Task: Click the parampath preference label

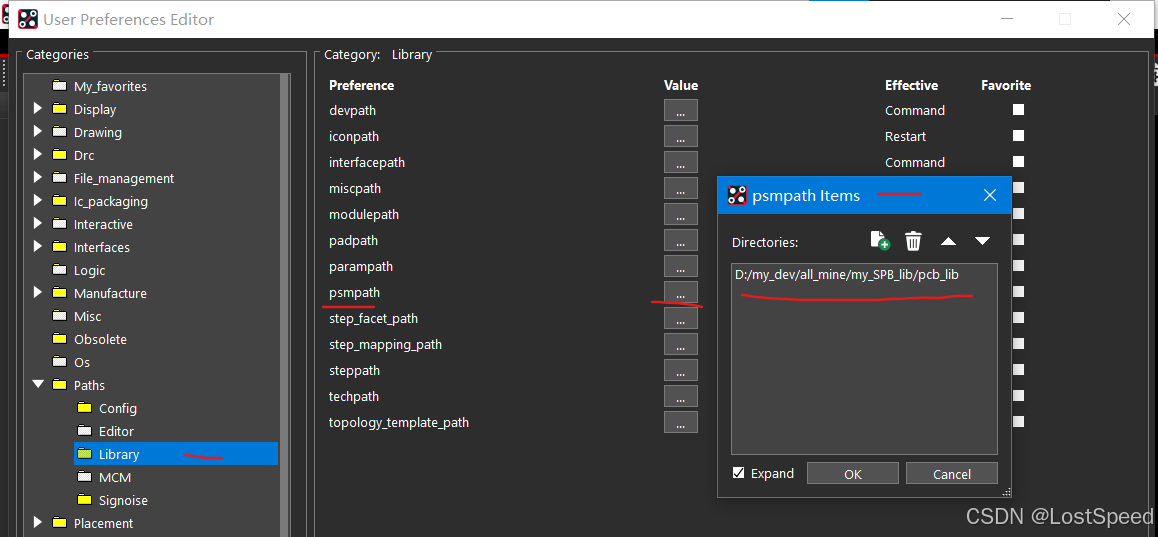Action: [361, 267]
